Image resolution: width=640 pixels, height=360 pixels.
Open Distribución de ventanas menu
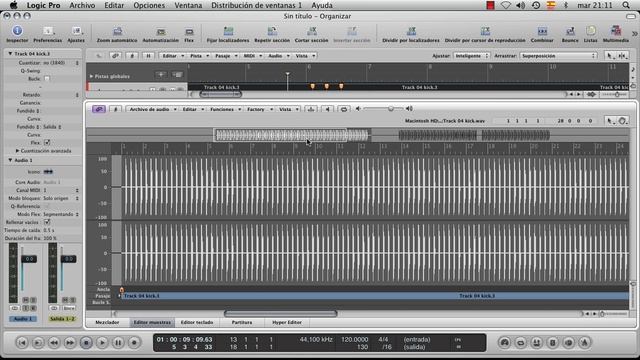(x=256, y=5)
